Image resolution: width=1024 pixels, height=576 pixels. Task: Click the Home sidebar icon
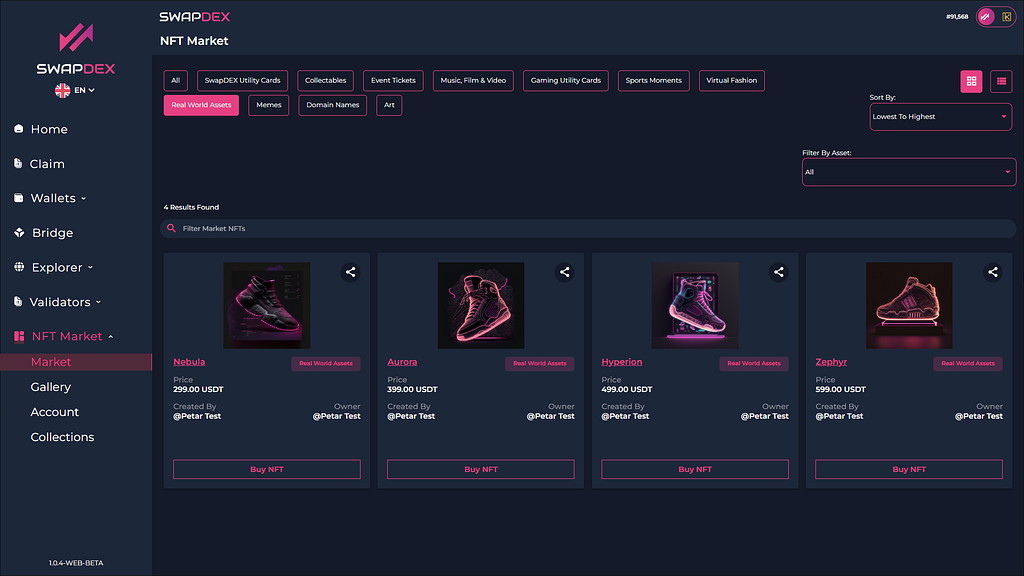[x=19, y=129]
